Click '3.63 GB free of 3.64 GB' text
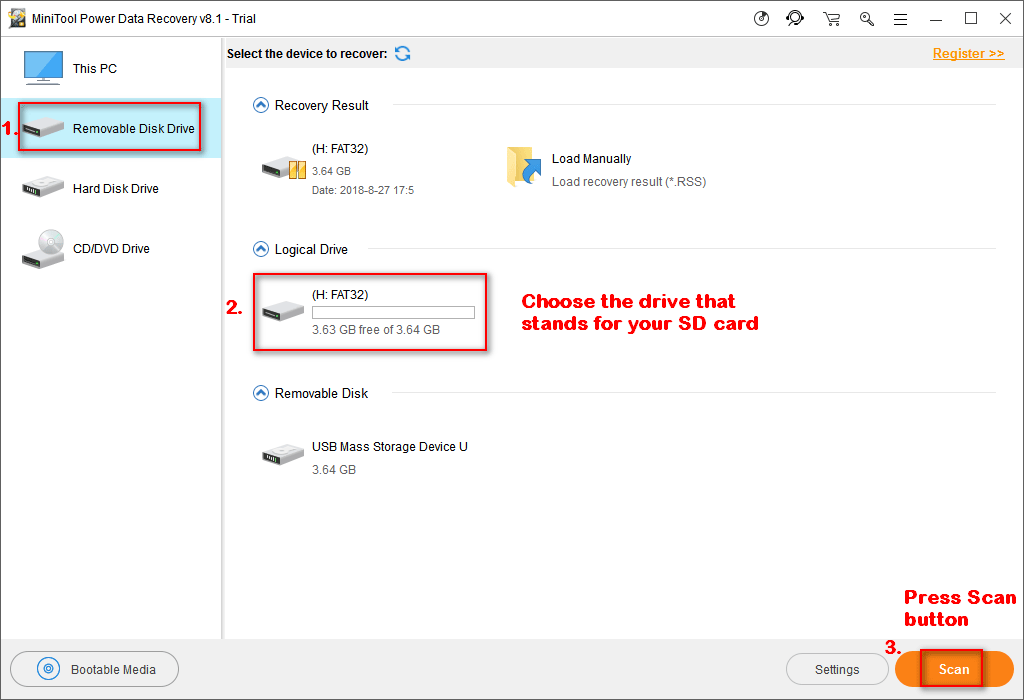1024x700 pixels. pos(376,330)
